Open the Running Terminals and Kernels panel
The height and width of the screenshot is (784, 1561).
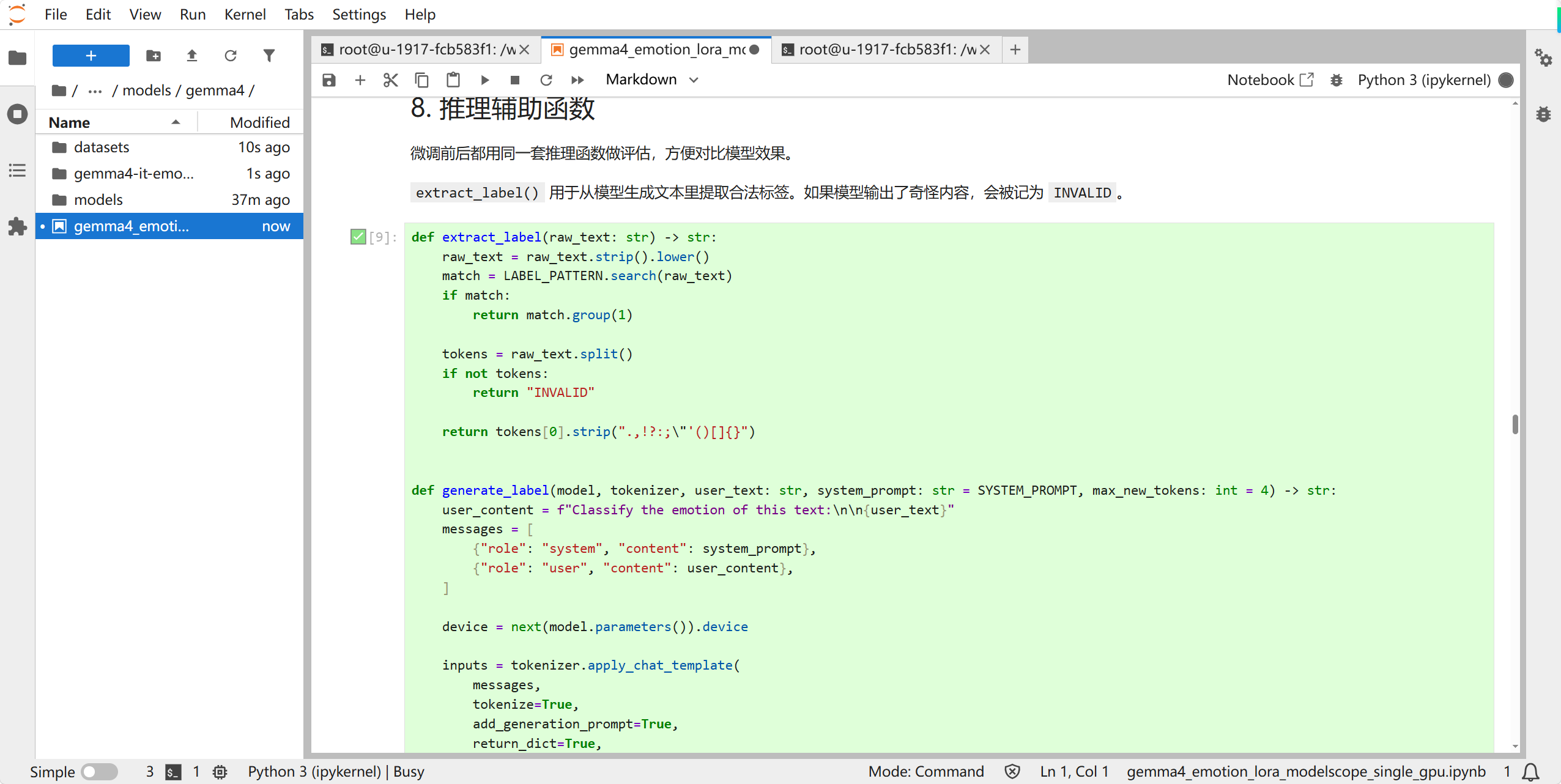17,114
